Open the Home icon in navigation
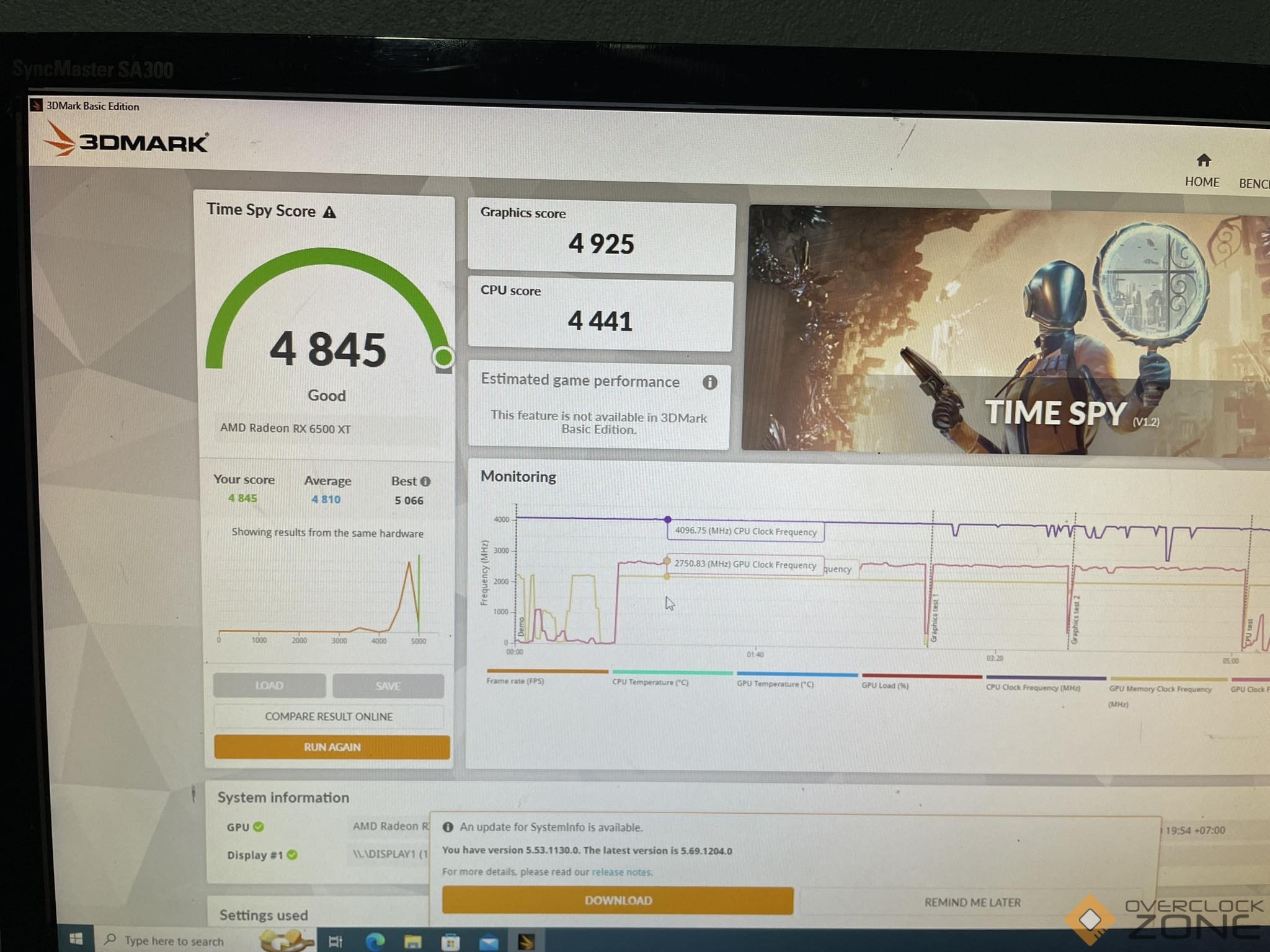The width and height of the screenshot is (1270, 952). click(x=1203, y=161)
